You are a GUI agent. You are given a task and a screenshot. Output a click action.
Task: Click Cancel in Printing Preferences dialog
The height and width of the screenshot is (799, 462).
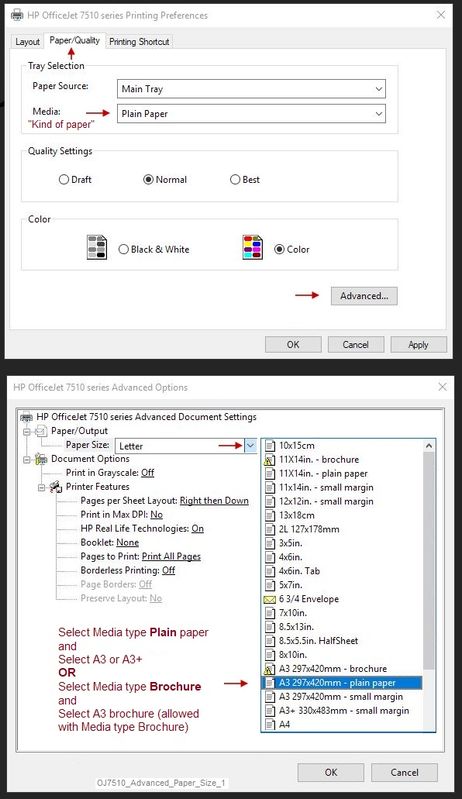(x=356, y=344)
